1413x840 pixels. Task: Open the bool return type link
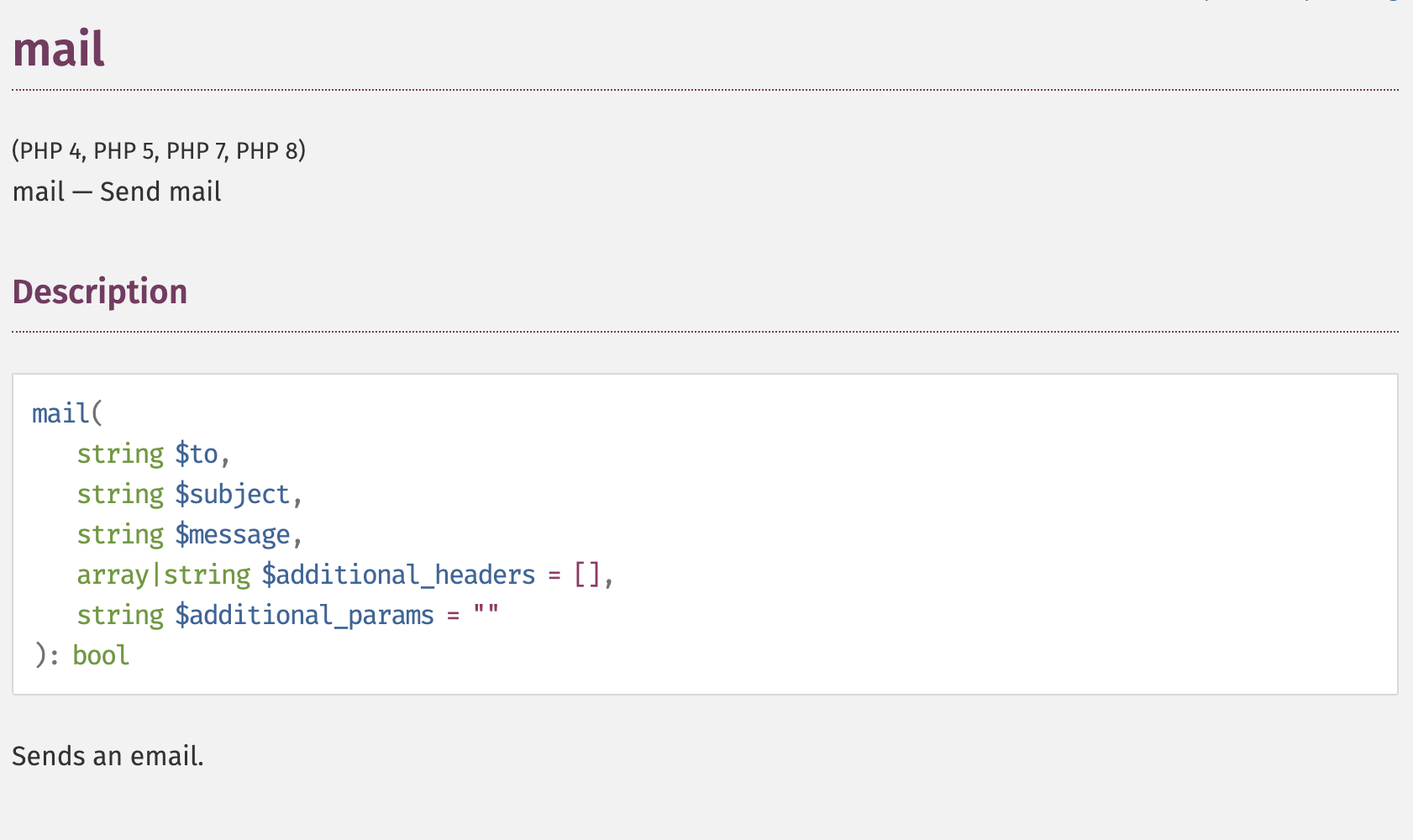(x=101, y=655)
